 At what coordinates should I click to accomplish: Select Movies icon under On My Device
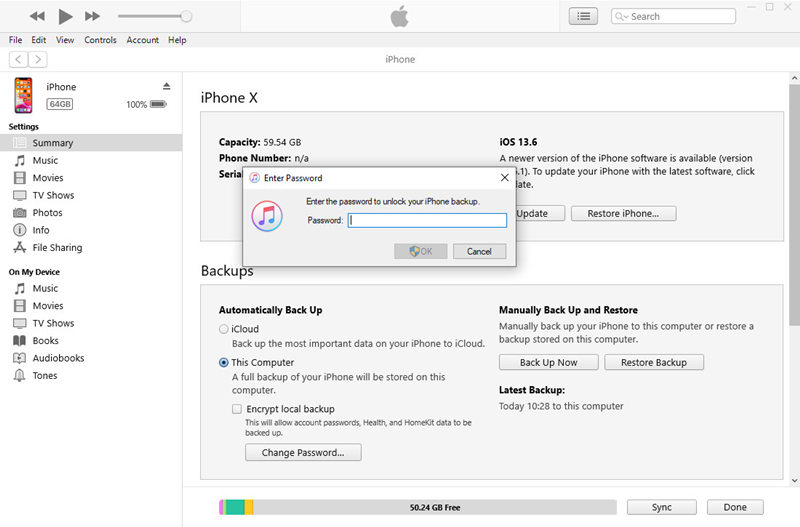pos(19,306)
